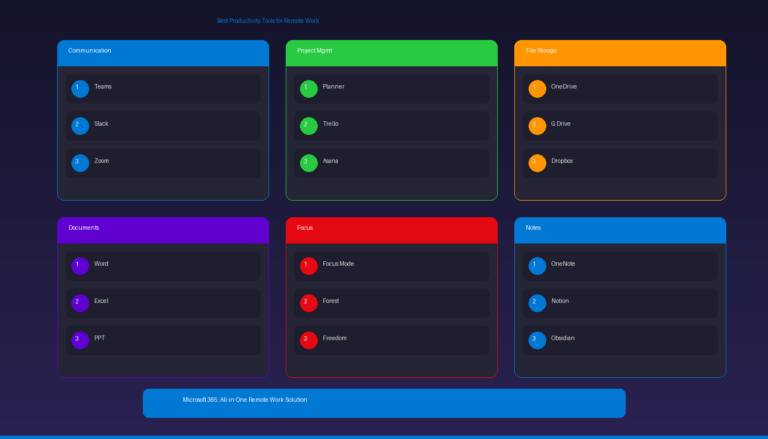
Task: Click the orange 2 badge beside G Drive
Action: [x=537, y=126]
